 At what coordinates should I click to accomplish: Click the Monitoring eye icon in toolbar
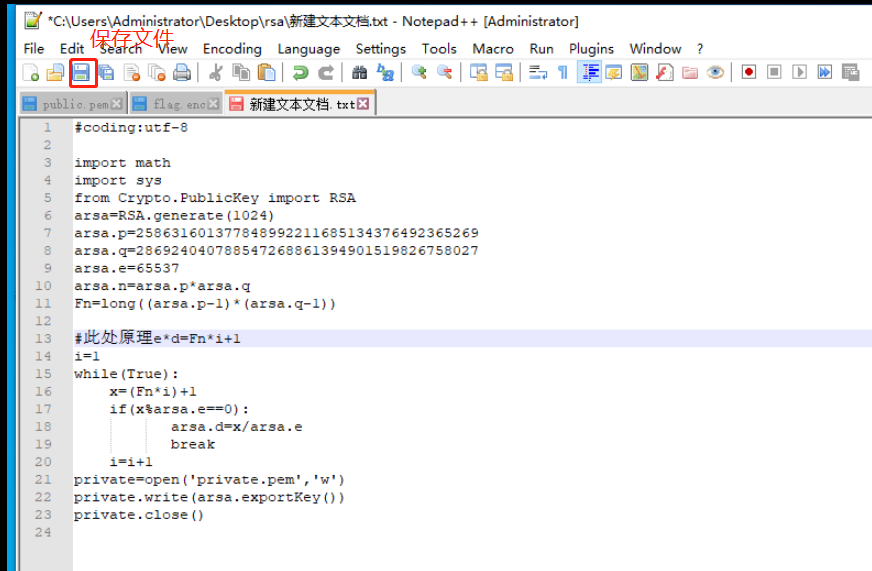715,72
